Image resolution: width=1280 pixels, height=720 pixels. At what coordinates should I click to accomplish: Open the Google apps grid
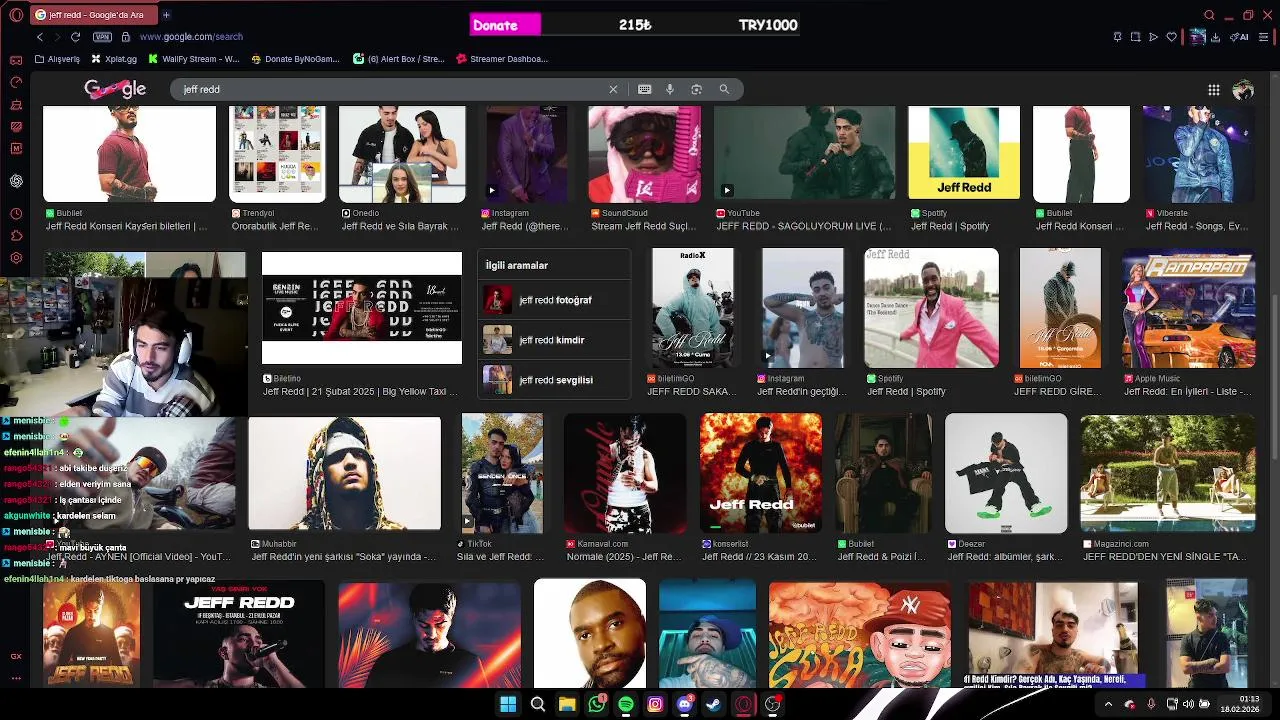(x=1213, y=90)
